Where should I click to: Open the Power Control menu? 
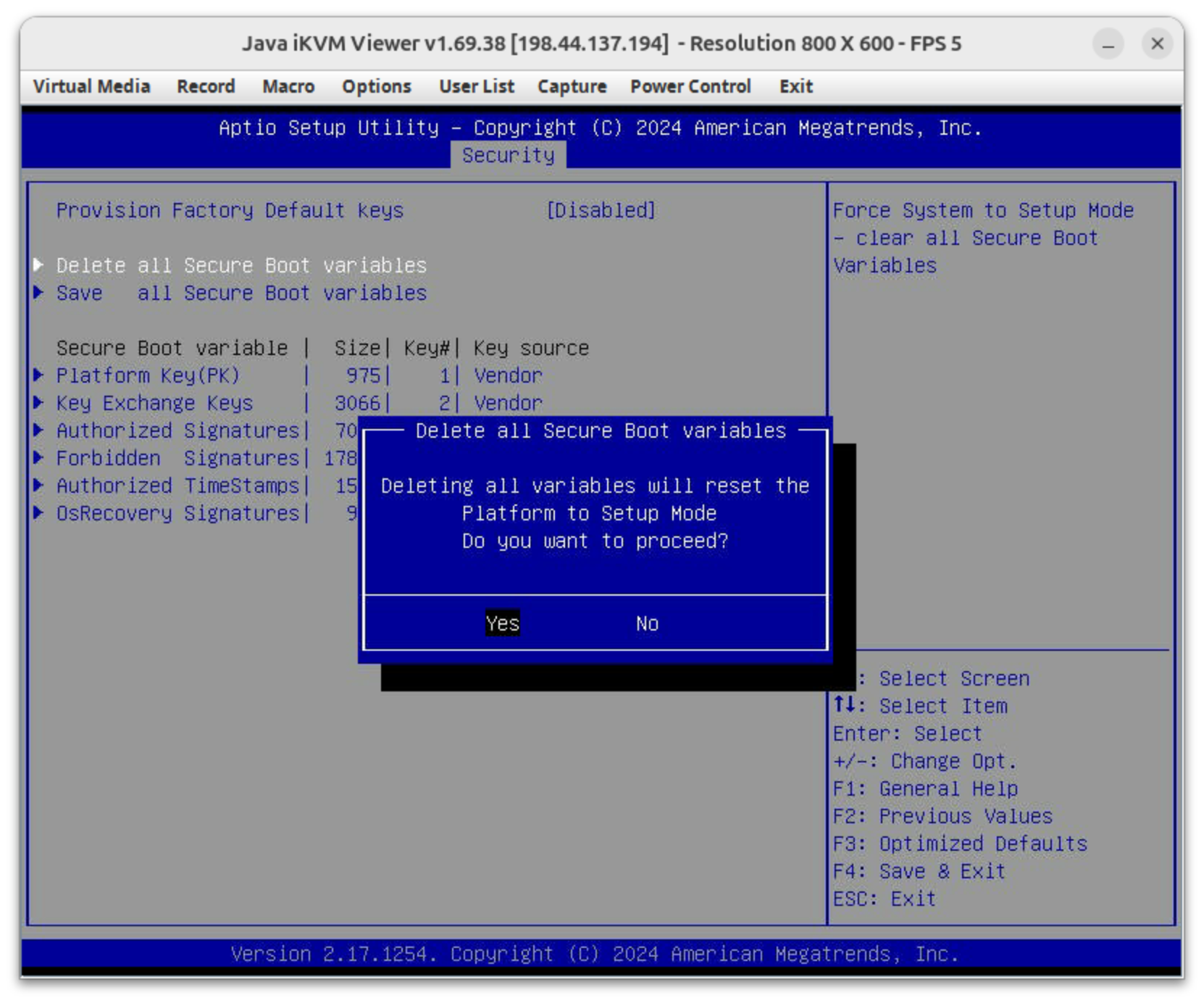click(690, 86)
